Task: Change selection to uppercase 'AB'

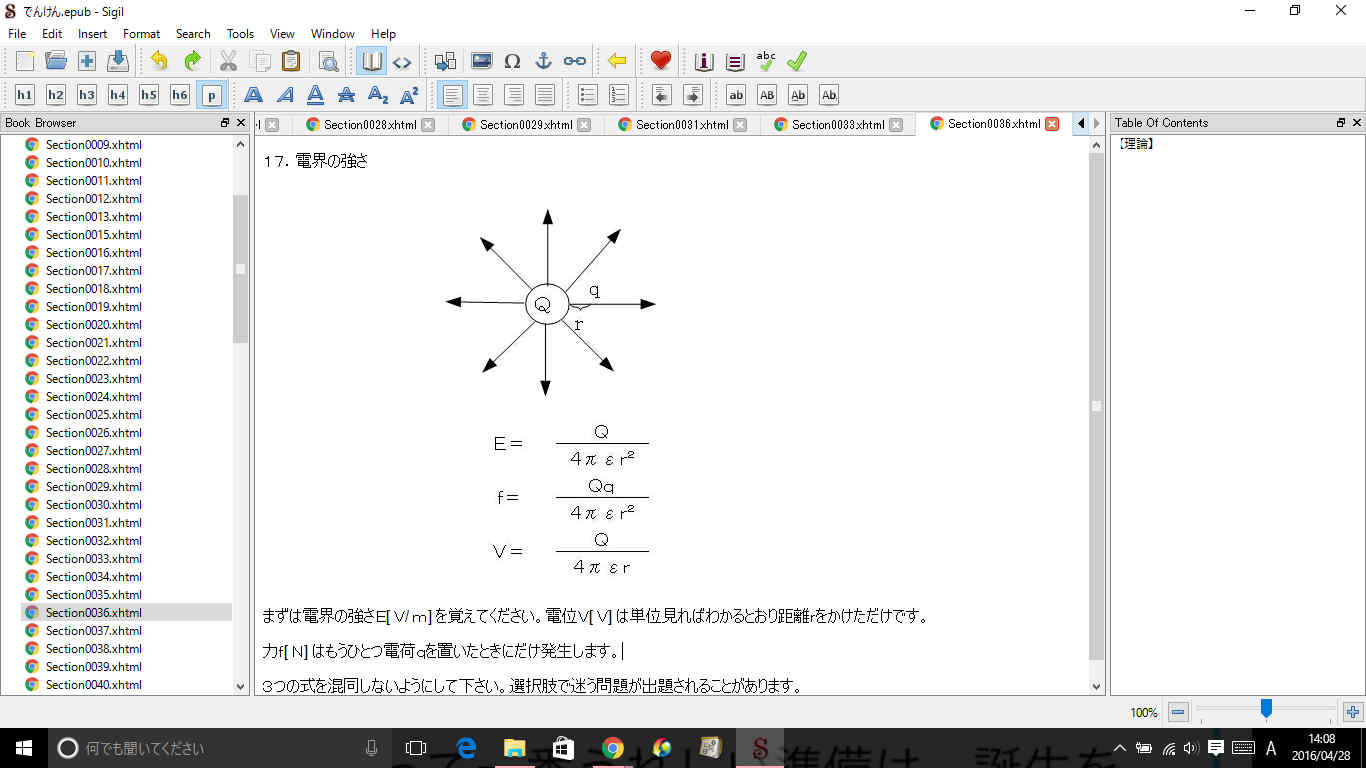Action: (x=767, y=95)
